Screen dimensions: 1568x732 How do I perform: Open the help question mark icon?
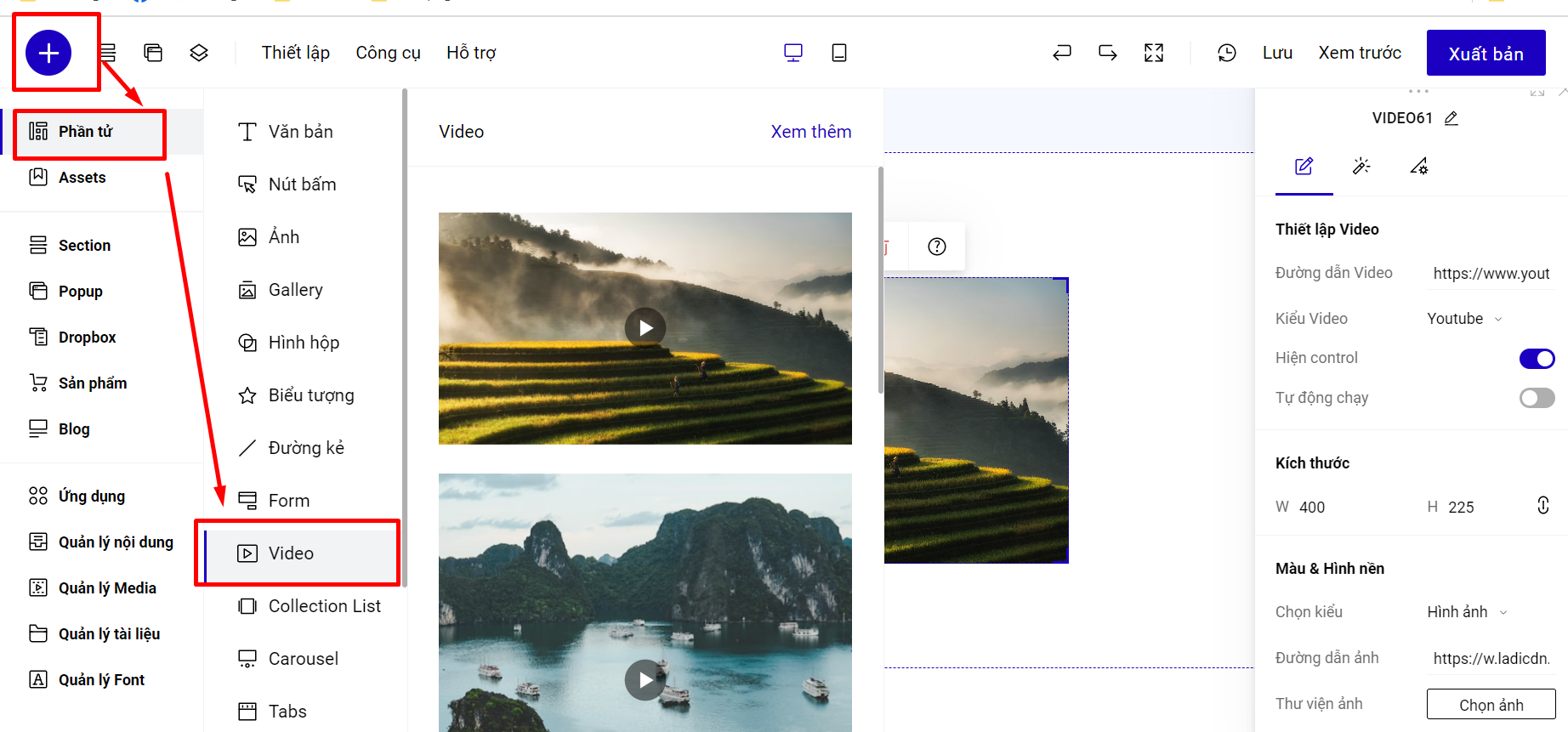point(936,247)
